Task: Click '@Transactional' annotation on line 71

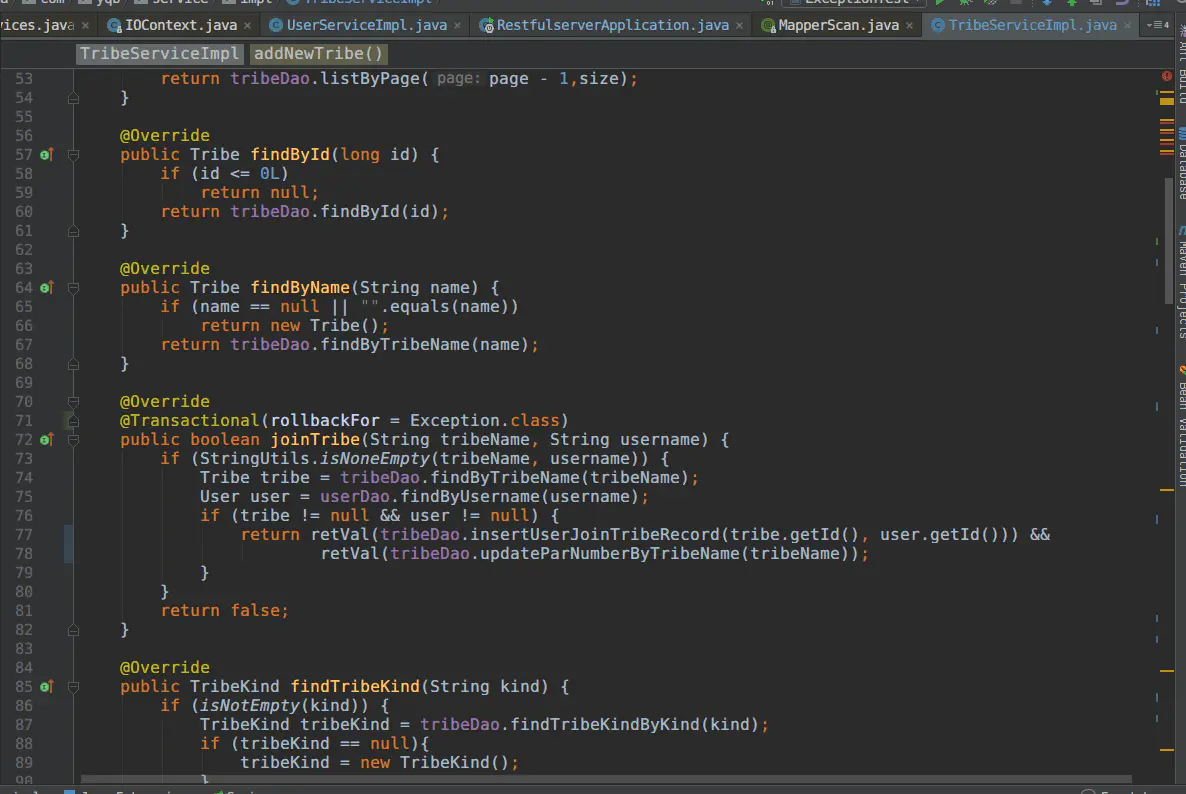Action: tap(190, 421)
